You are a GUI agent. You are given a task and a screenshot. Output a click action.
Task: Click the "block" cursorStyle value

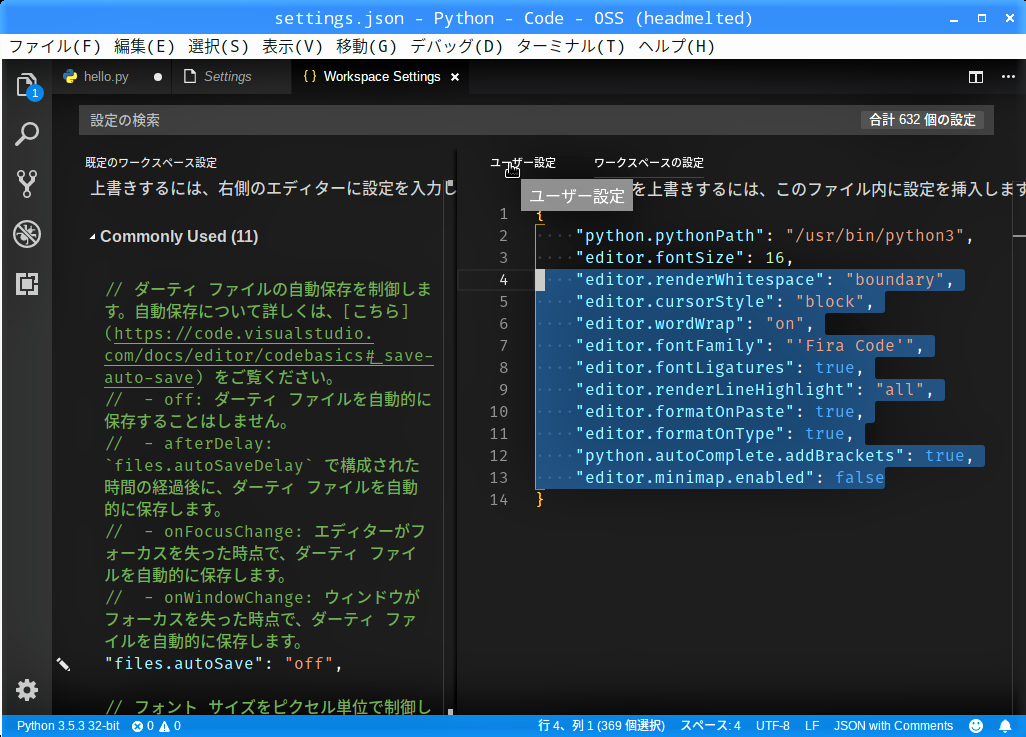click(x=830, y=302)
